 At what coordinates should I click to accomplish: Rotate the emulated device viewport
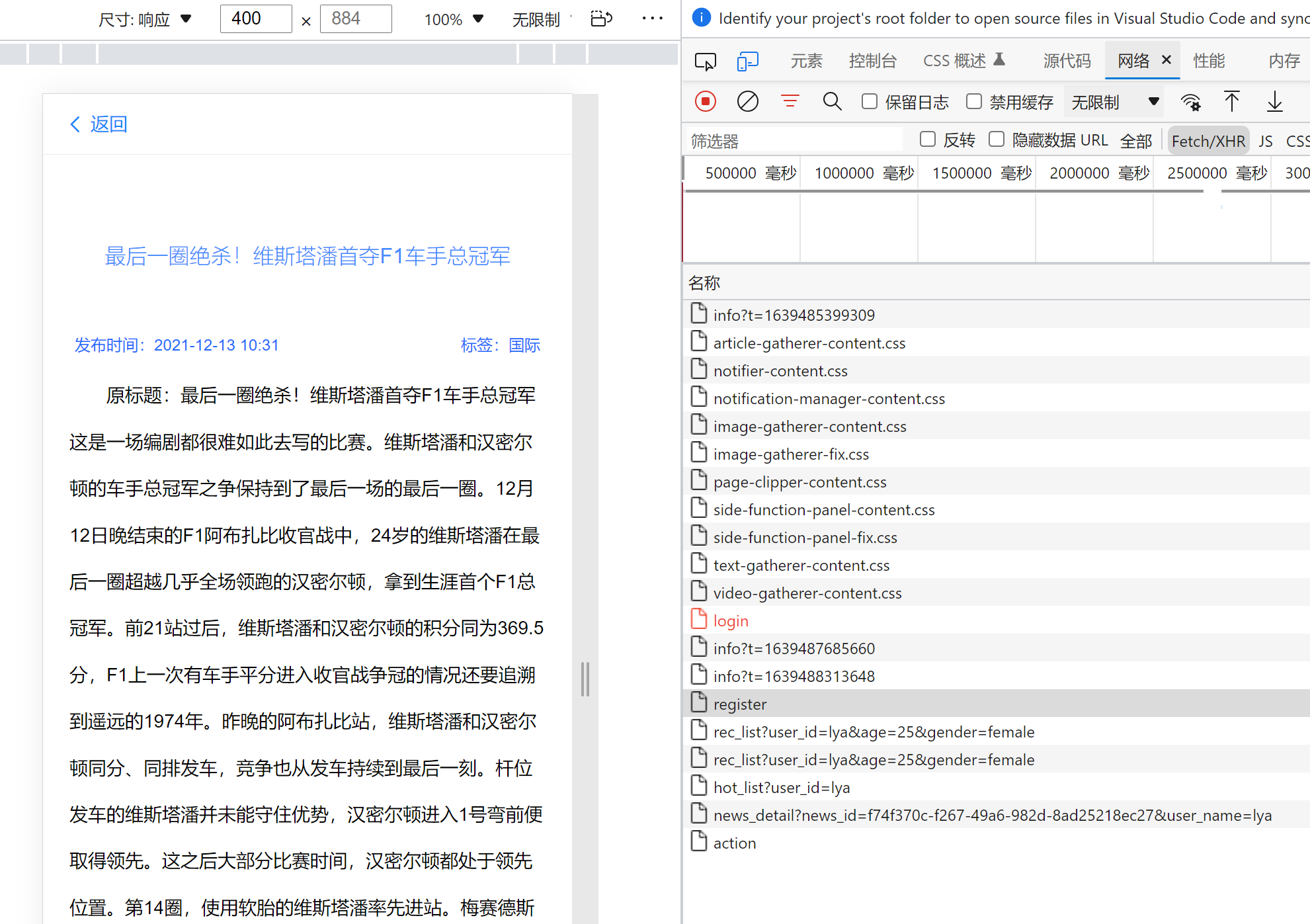[601, 19]
